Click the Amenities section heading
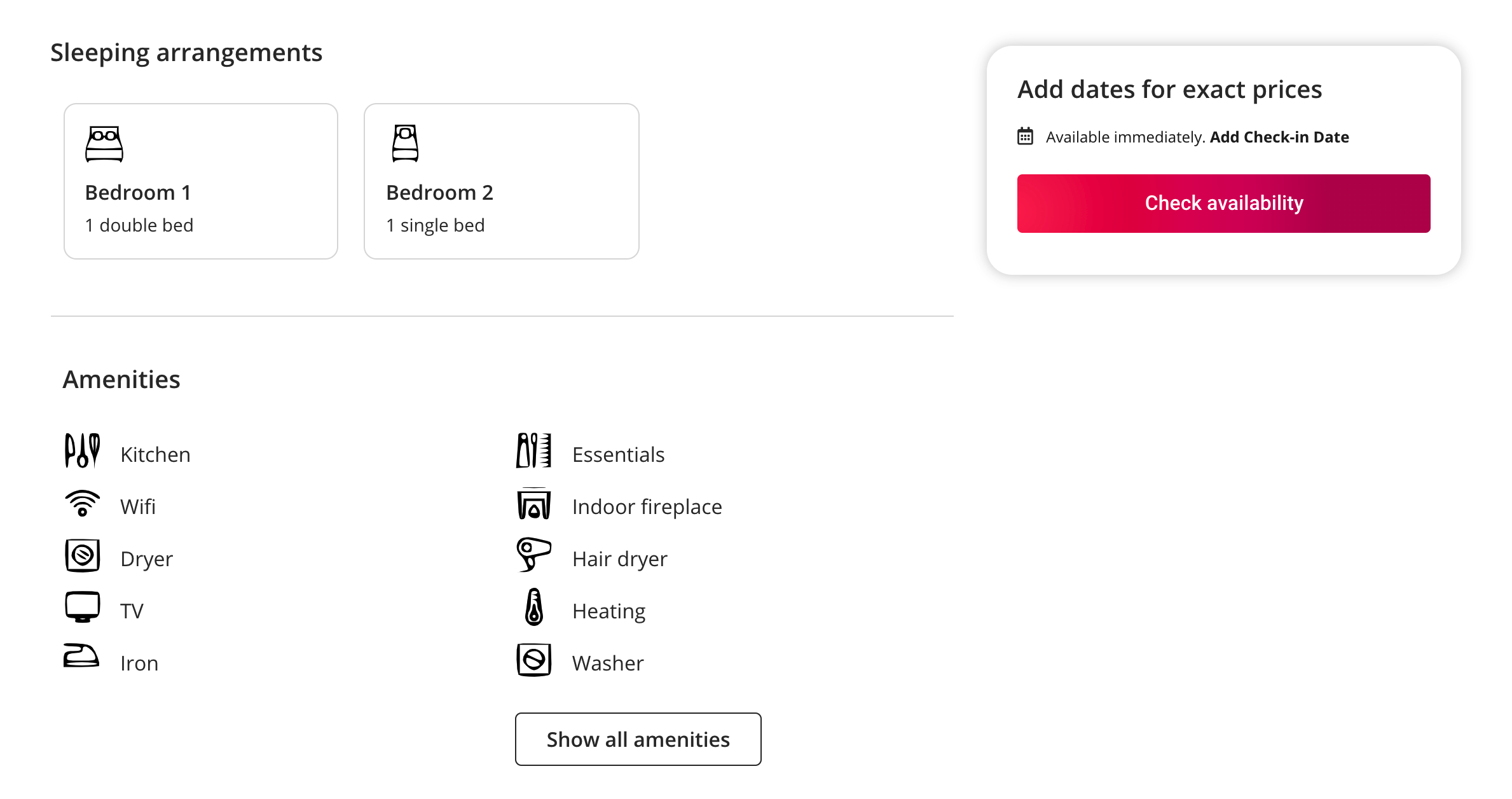Viewport: 1512px width, 799px height. coord(121,379)
